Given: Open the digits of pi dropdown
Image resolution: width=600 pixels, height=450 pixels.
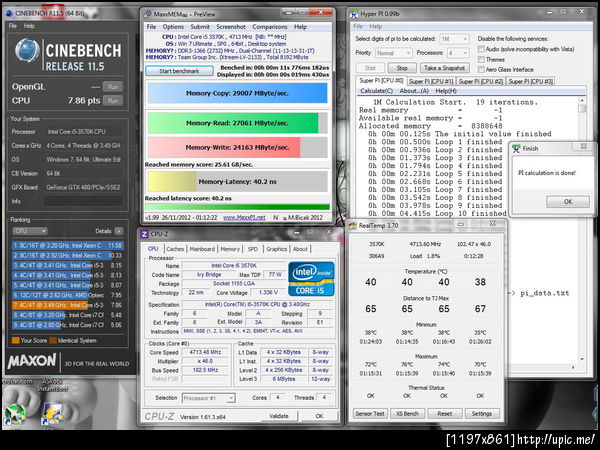Looking at the screenshot, I should pyautogui.click(x=454, y=39).
